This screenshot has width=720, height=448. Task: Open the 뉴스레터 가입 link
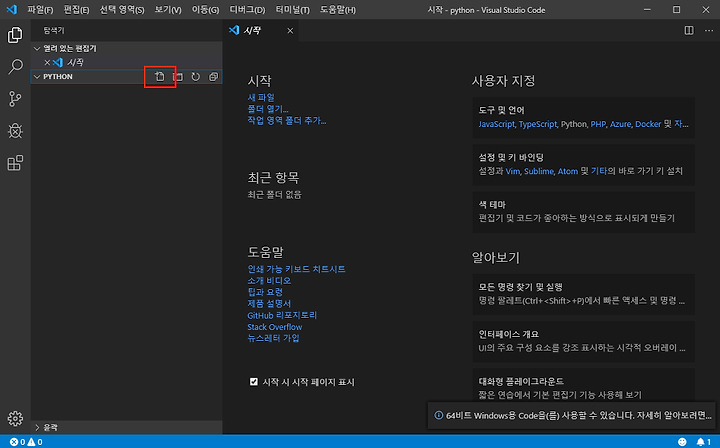coord(273,338)
